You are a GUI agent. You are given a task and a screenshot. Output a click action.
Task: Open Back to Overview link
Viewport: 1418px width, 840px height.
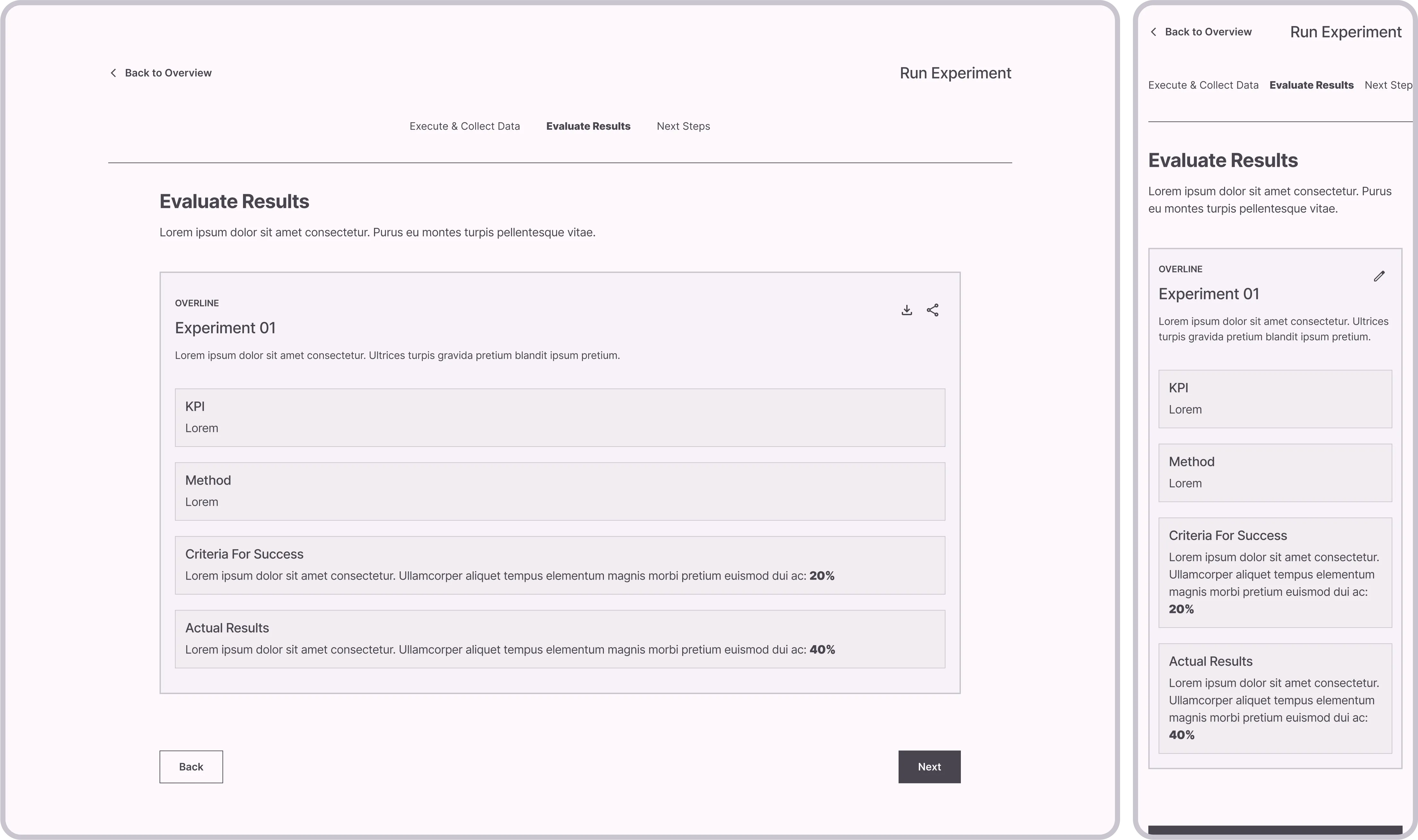tap(168, 73)
